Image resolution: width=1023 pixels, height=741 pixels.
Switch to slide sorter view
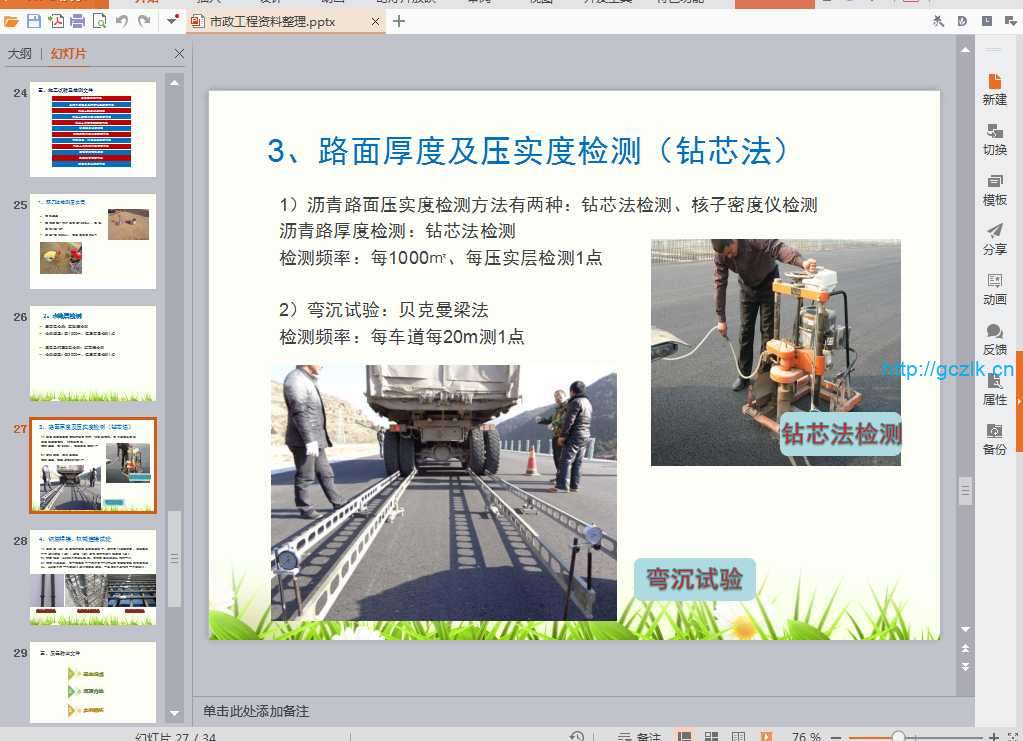[711, 737]
